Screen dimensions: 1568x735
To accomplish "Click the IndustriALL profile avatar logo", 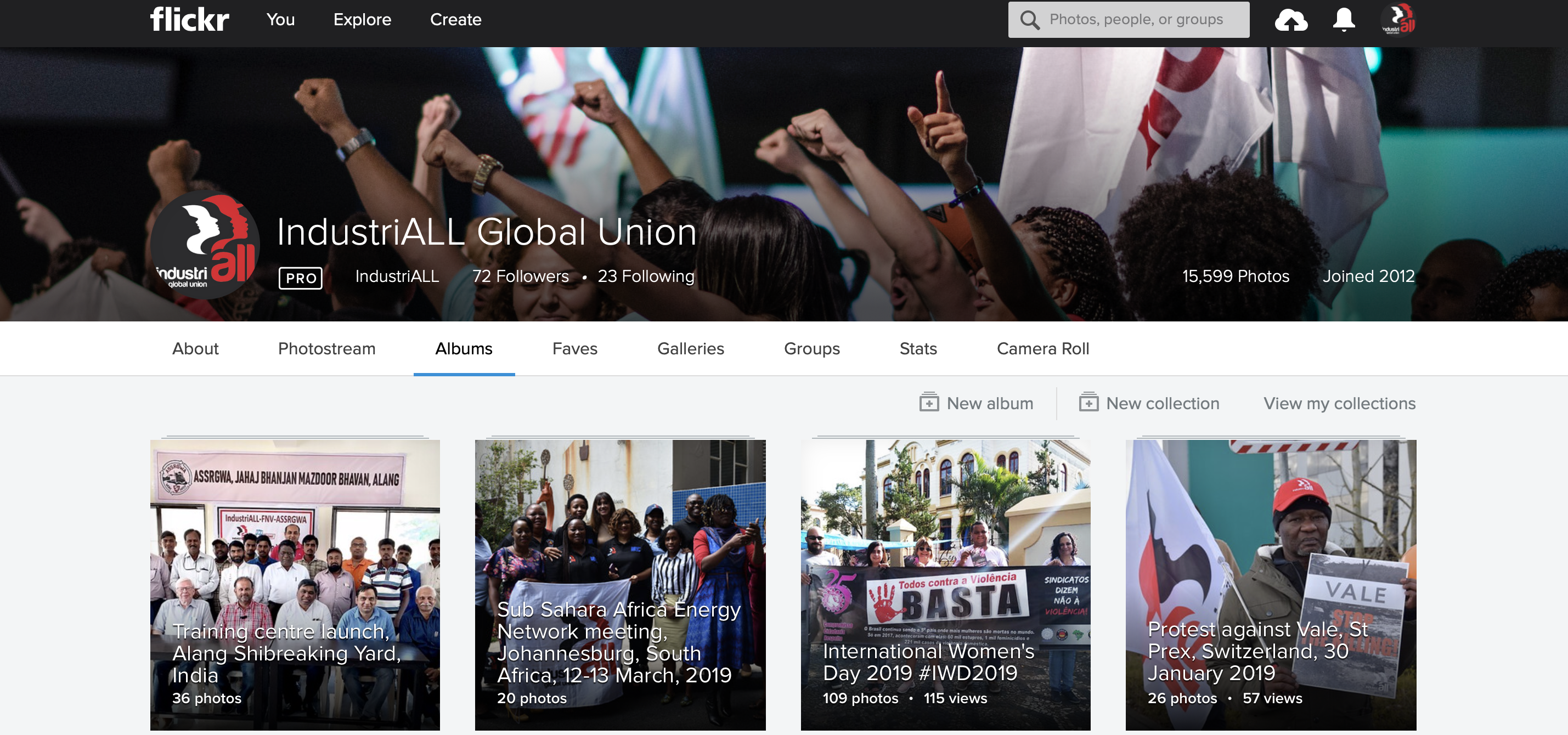I will (x=205, y=245).
